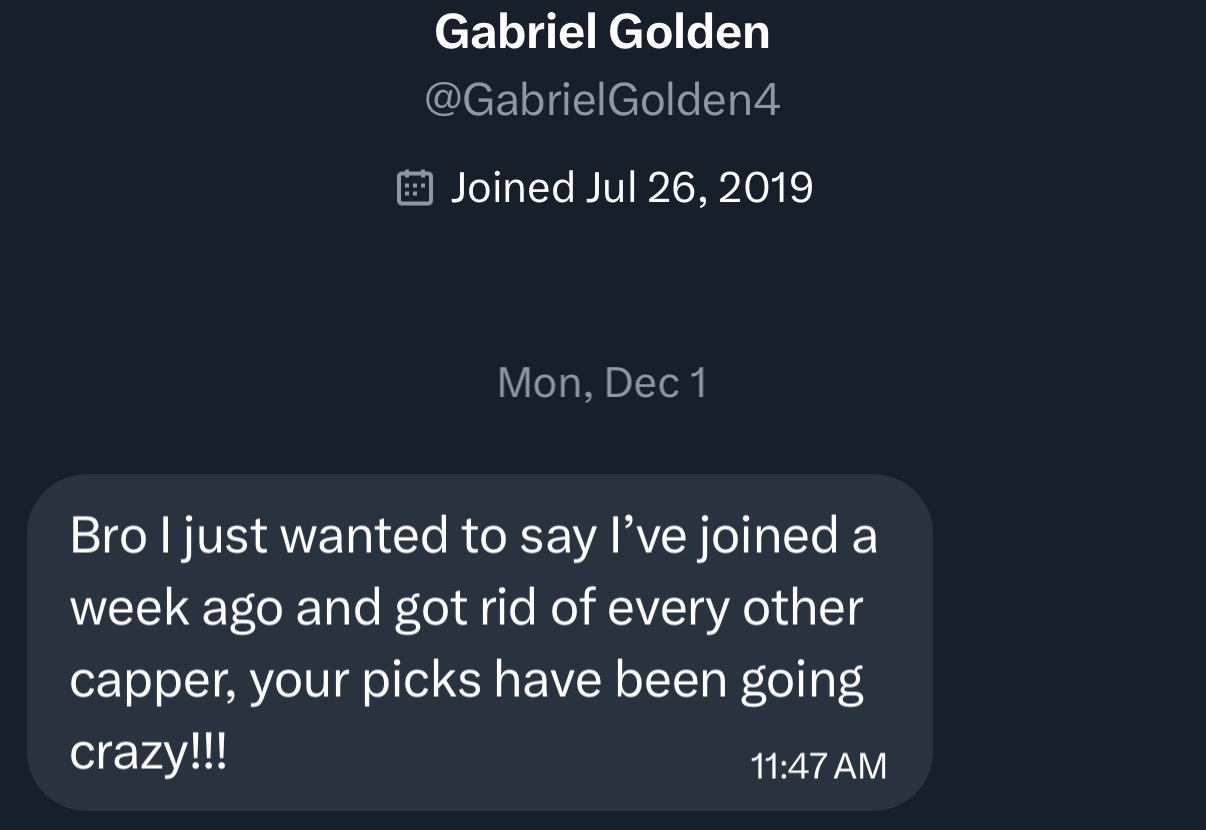Click "crazy!!!" at the message end

[x=149, y=752]
